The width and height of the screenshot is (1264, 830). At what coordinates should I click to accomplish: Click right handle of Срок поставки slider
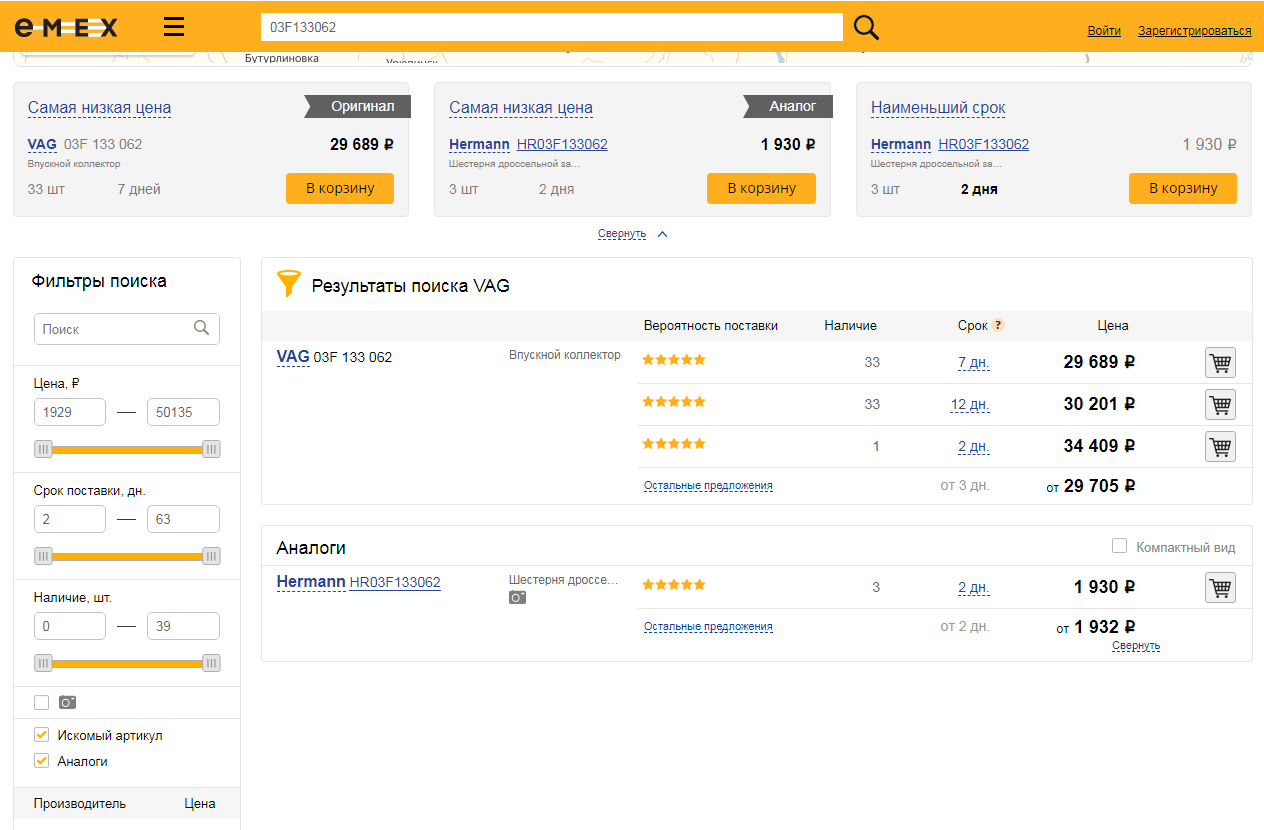coord(211,556)
